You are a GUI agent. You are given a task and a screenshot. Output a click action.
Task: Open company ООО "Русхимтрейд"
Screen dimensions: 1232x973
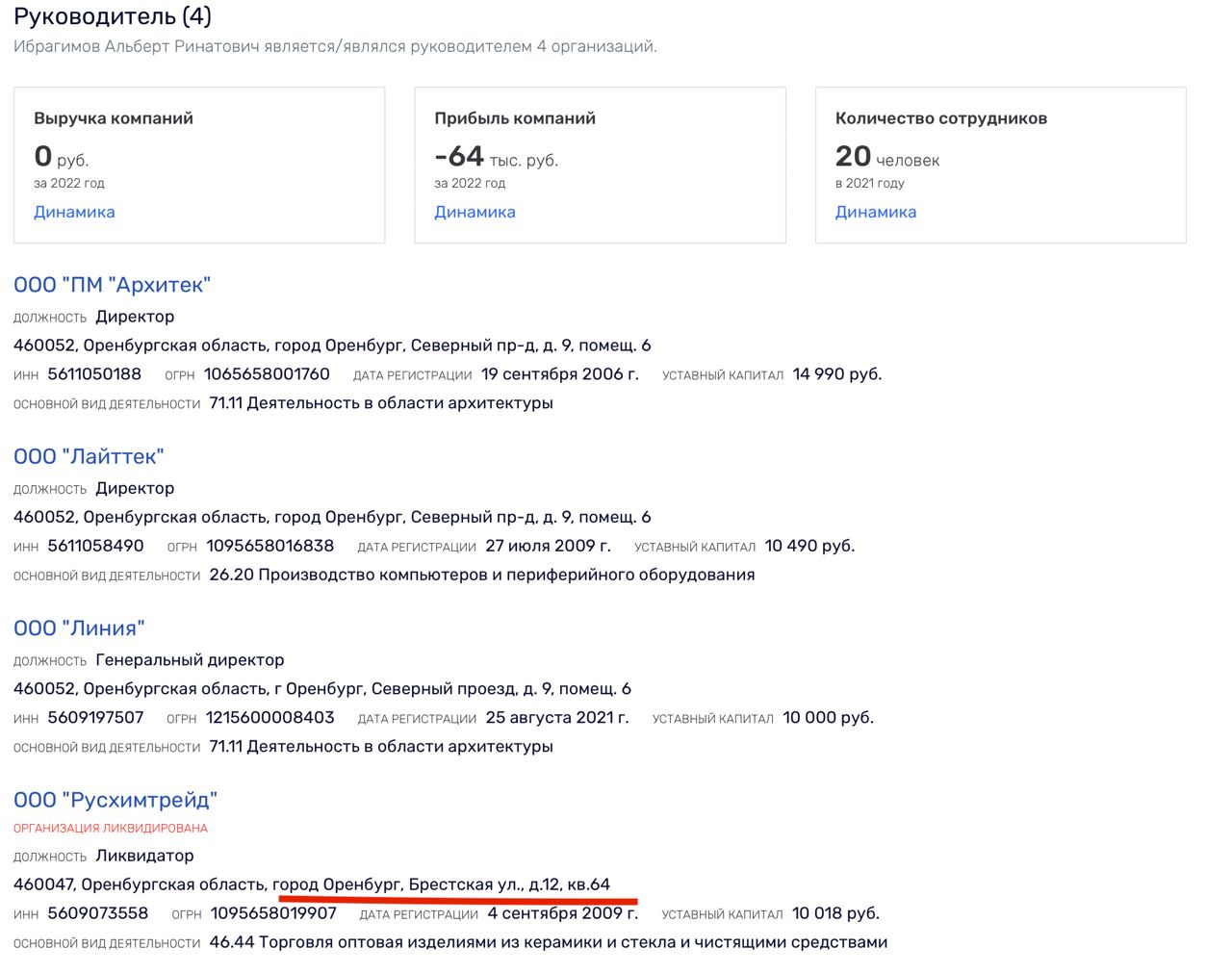click(115, 800)
